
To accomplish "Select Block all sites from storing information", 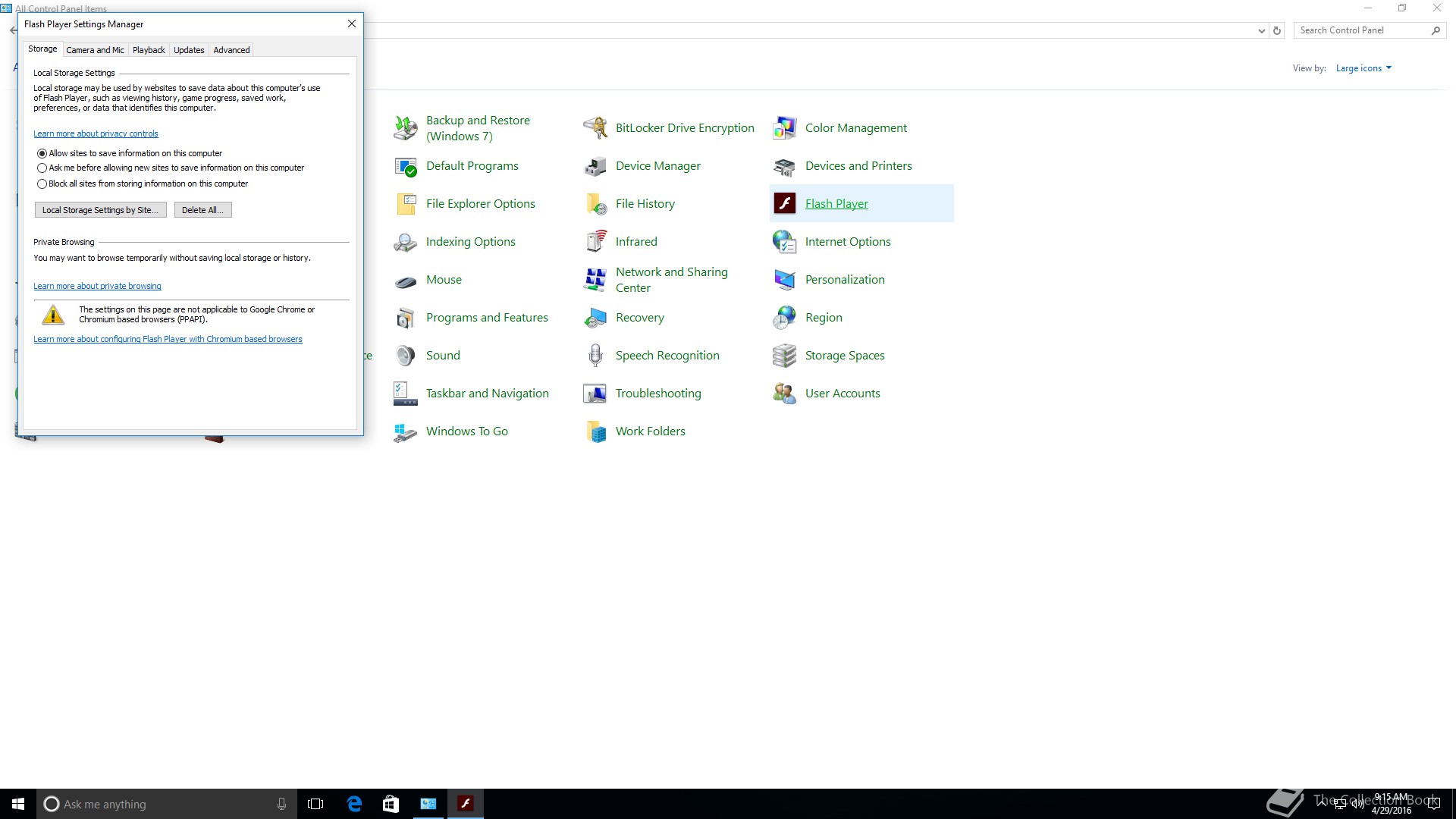I will coord(42,184).
